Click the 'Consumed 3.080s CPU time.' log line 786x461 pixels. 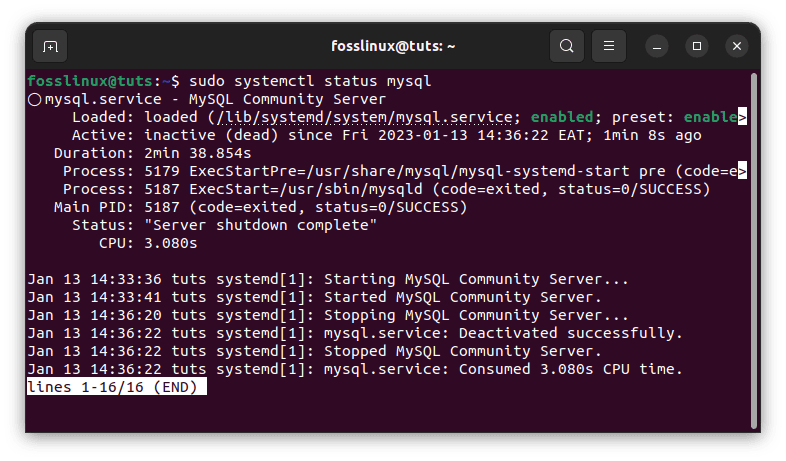point(355,369)
